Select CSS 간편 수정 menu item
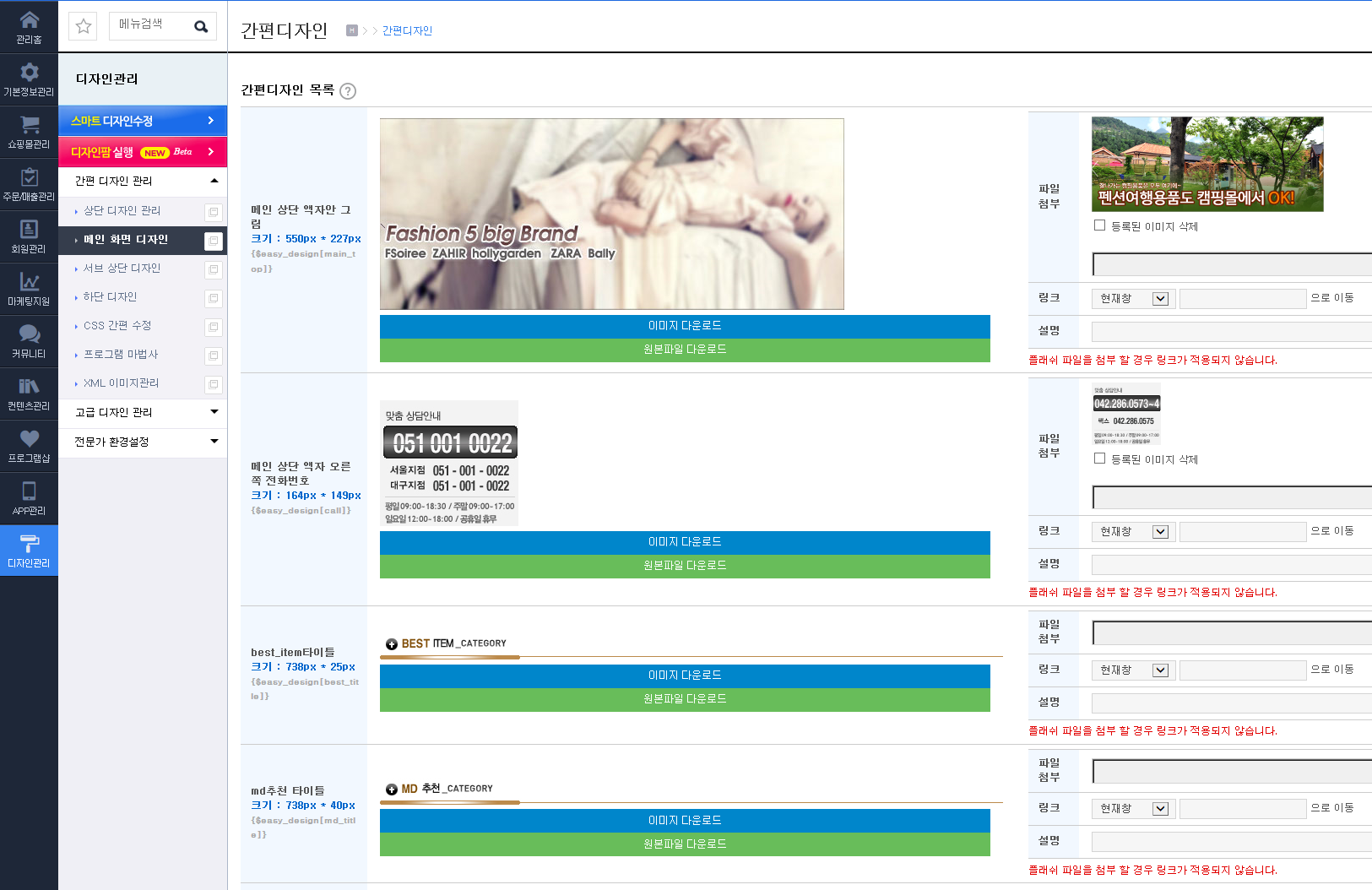Viewport: 1372px width, 890px height. (117, 326)
